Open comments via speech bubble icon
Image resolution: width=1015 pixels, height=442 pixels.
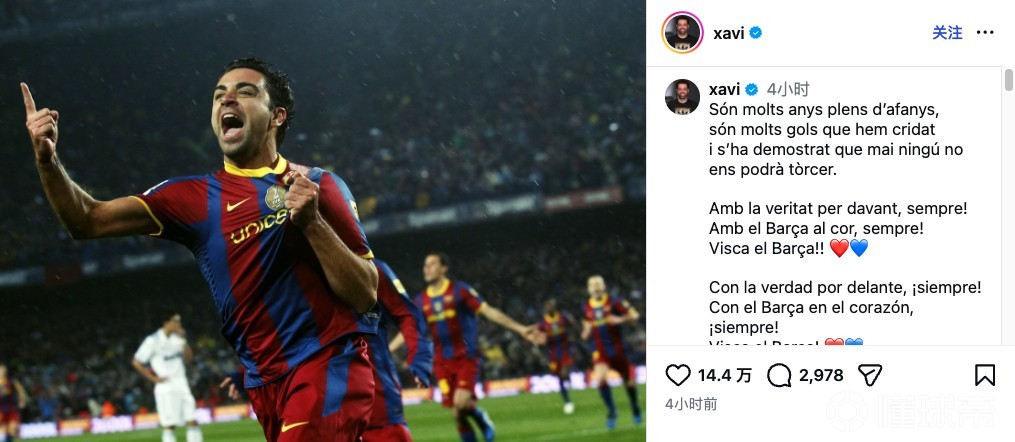tap(779, 375)
